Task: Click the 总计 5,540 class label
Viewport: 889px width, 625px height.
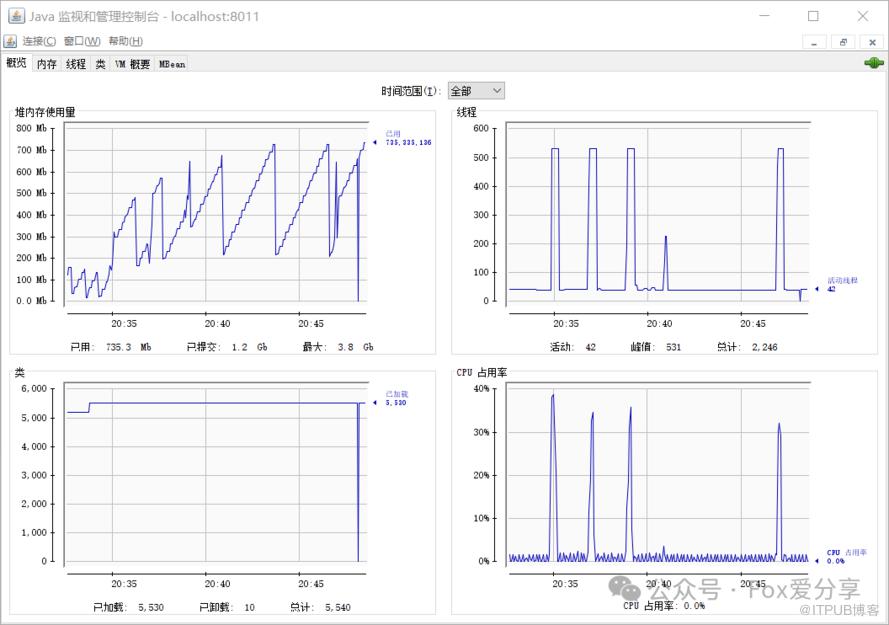Action: click(320, 607)
